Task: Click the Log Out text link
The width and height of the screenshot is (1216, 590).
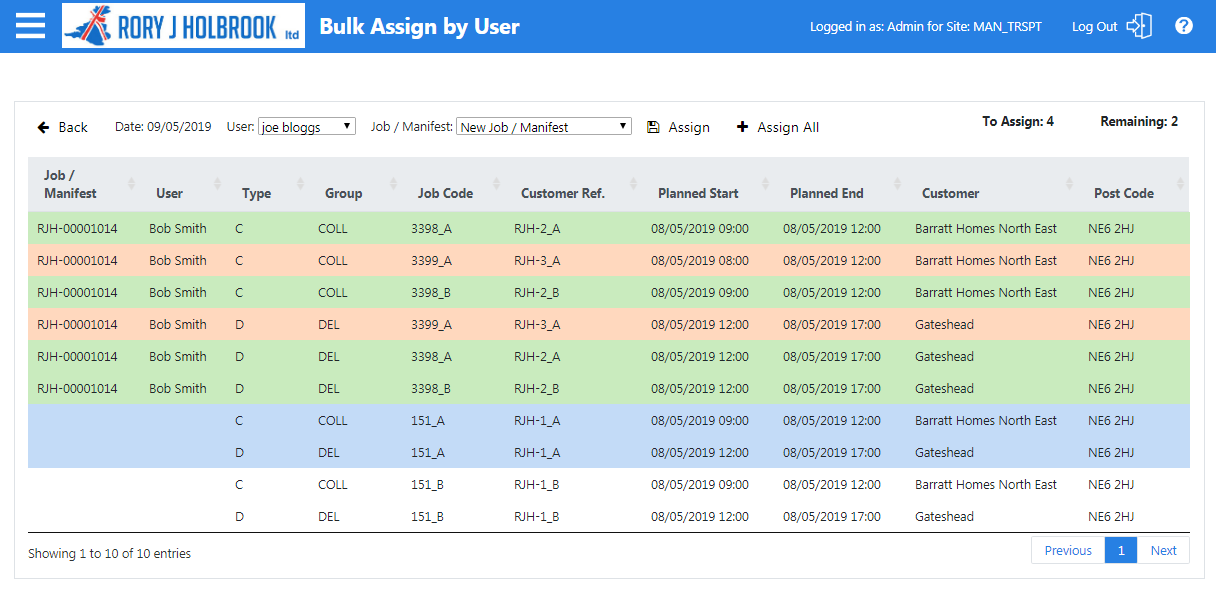Action: point(1094,27)
